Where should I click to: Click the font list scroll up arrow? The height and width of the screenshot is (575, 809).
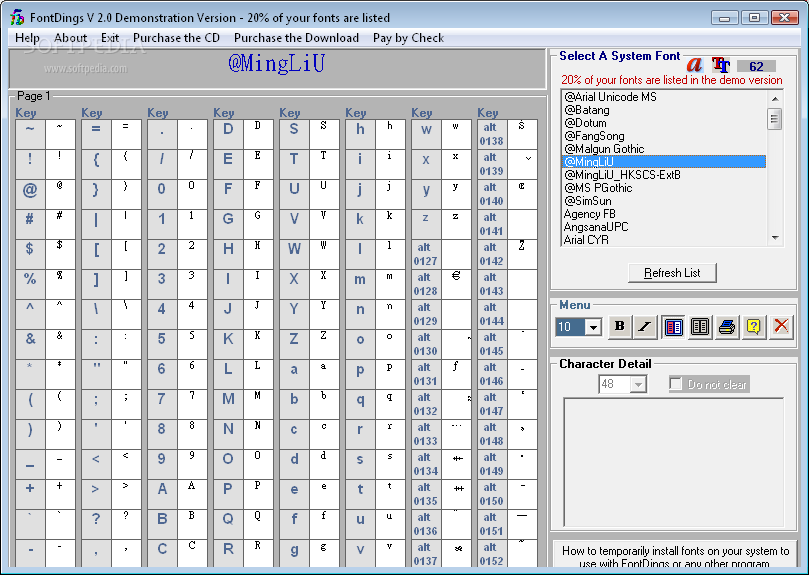pos(775,98)
